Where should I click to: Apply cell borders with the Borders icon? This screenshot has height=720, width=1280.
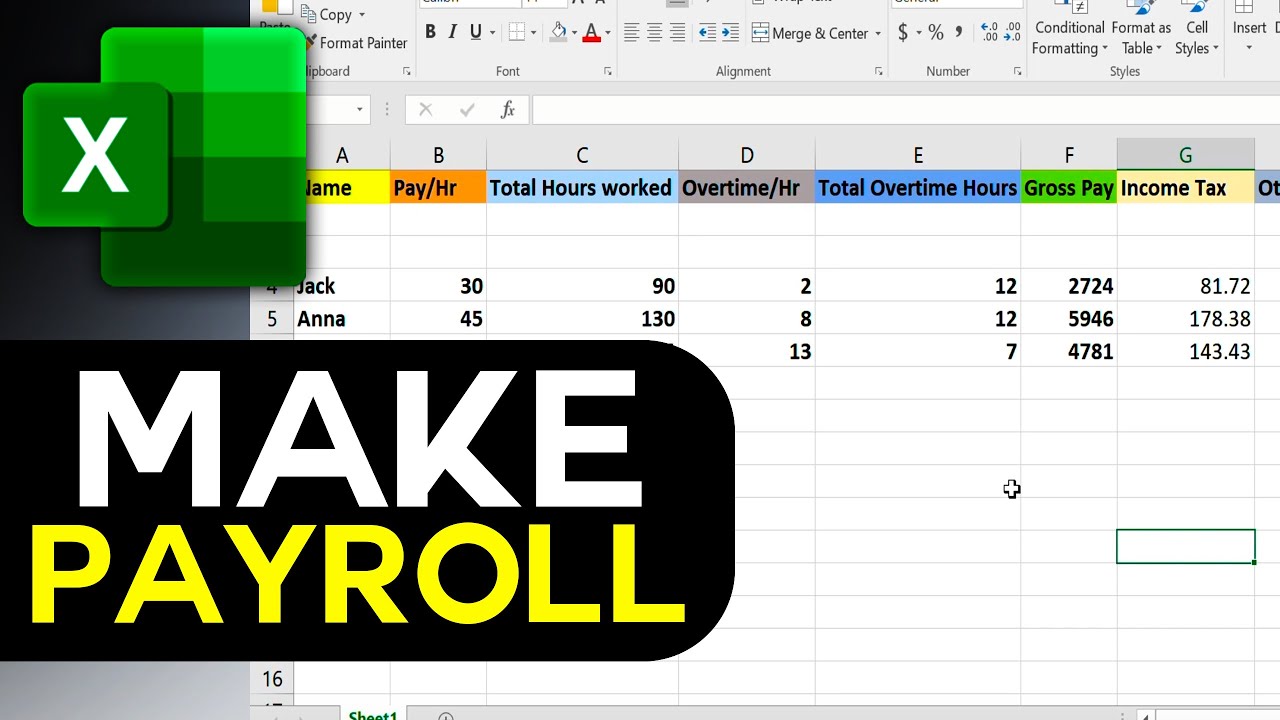(517, 33)
